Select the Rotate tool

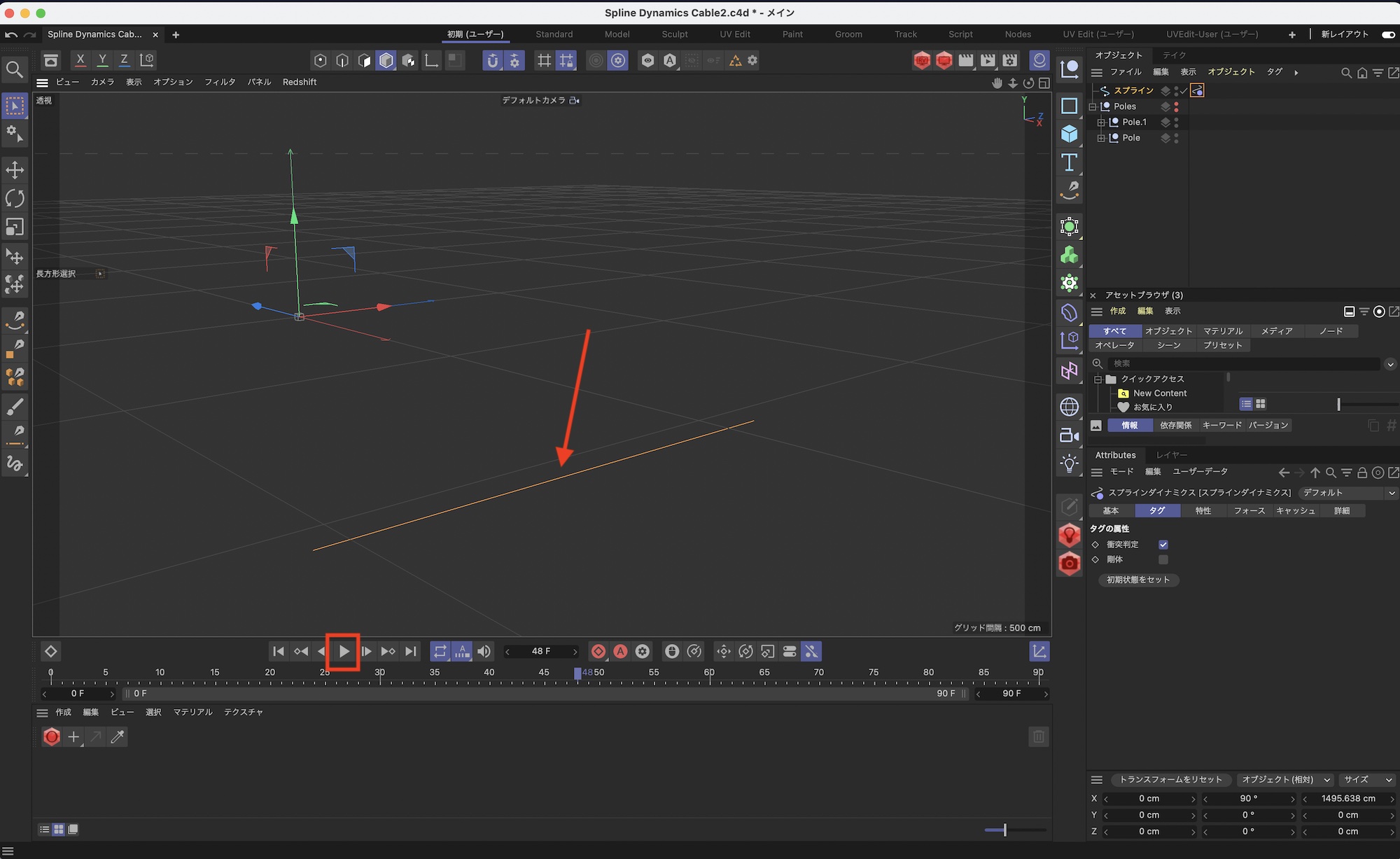pyautogui.click(x=15, y=199)
